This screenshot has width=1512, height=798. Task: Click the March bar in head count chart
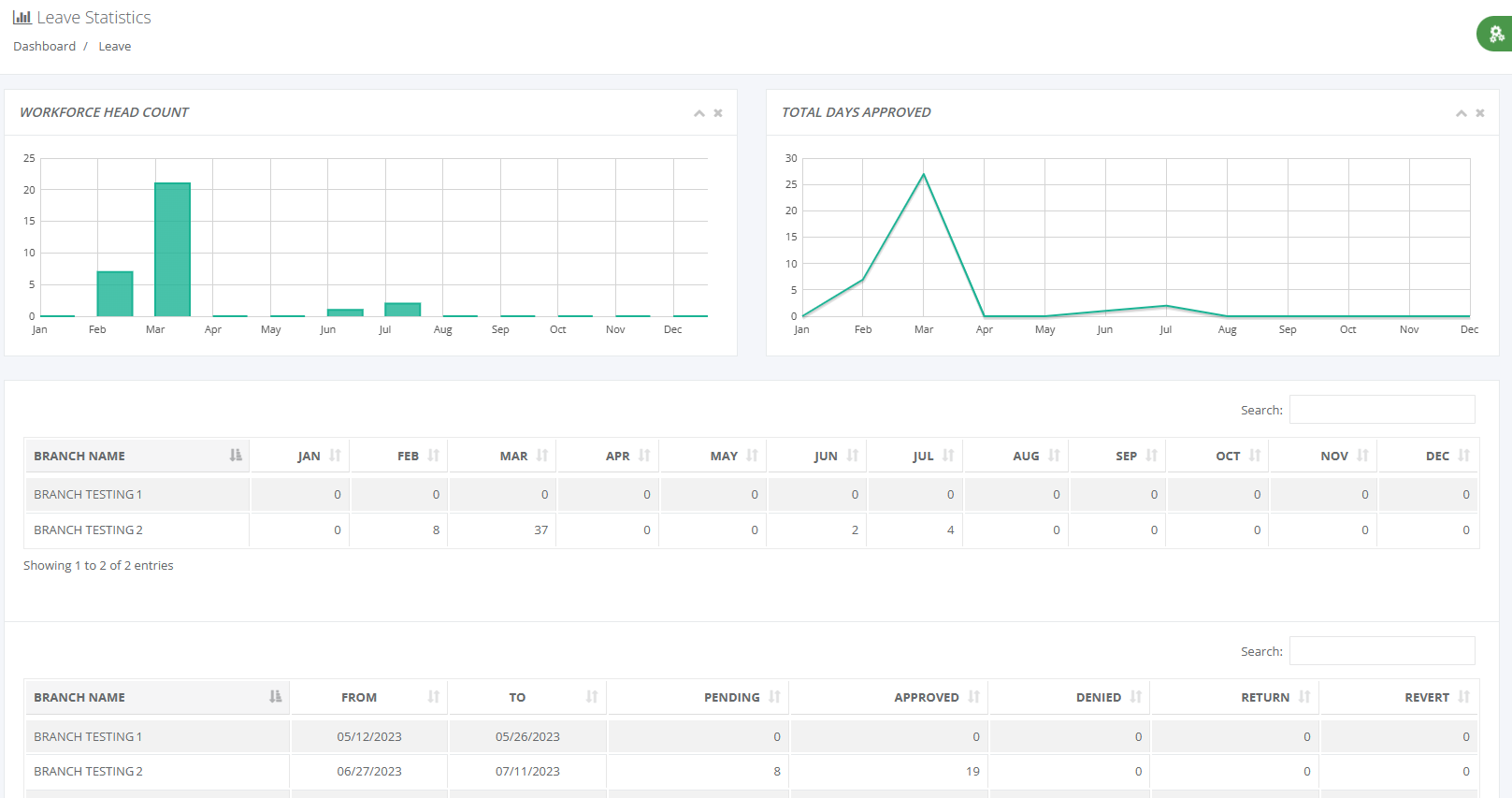(x=172, y=250)
